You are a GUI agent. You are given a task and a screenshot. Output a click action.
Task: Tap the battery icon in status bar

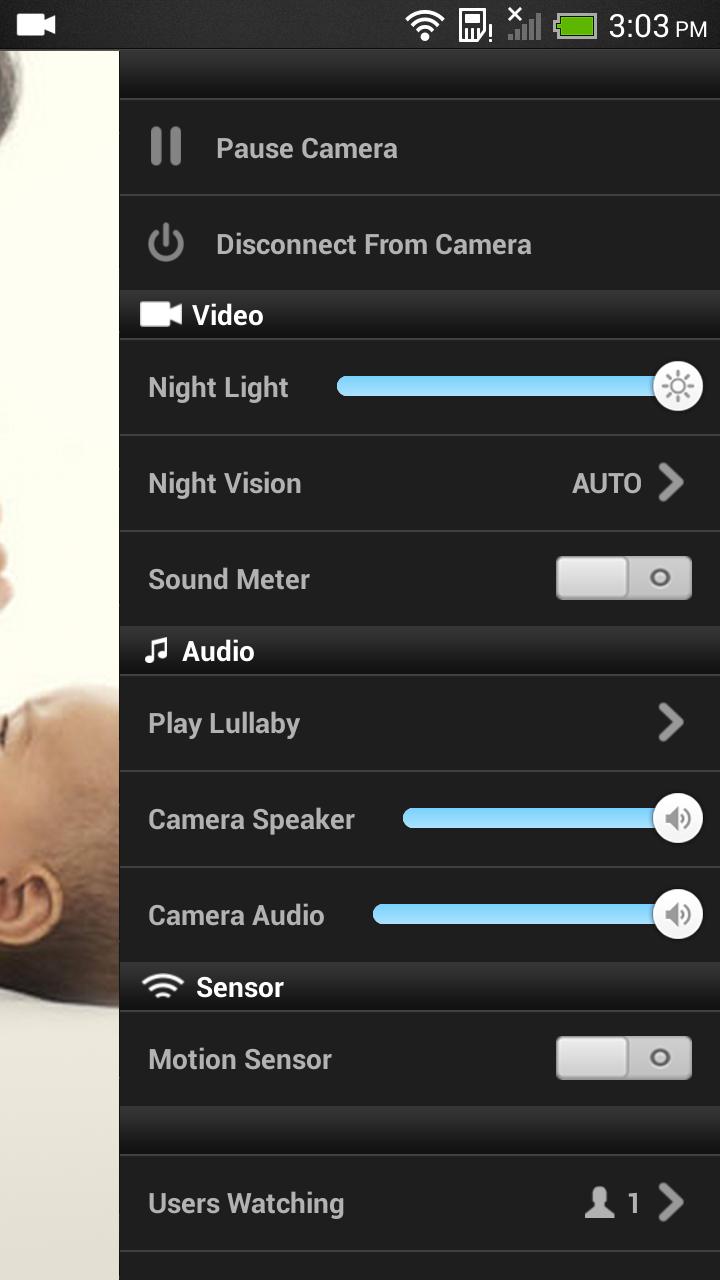[575, 25]
